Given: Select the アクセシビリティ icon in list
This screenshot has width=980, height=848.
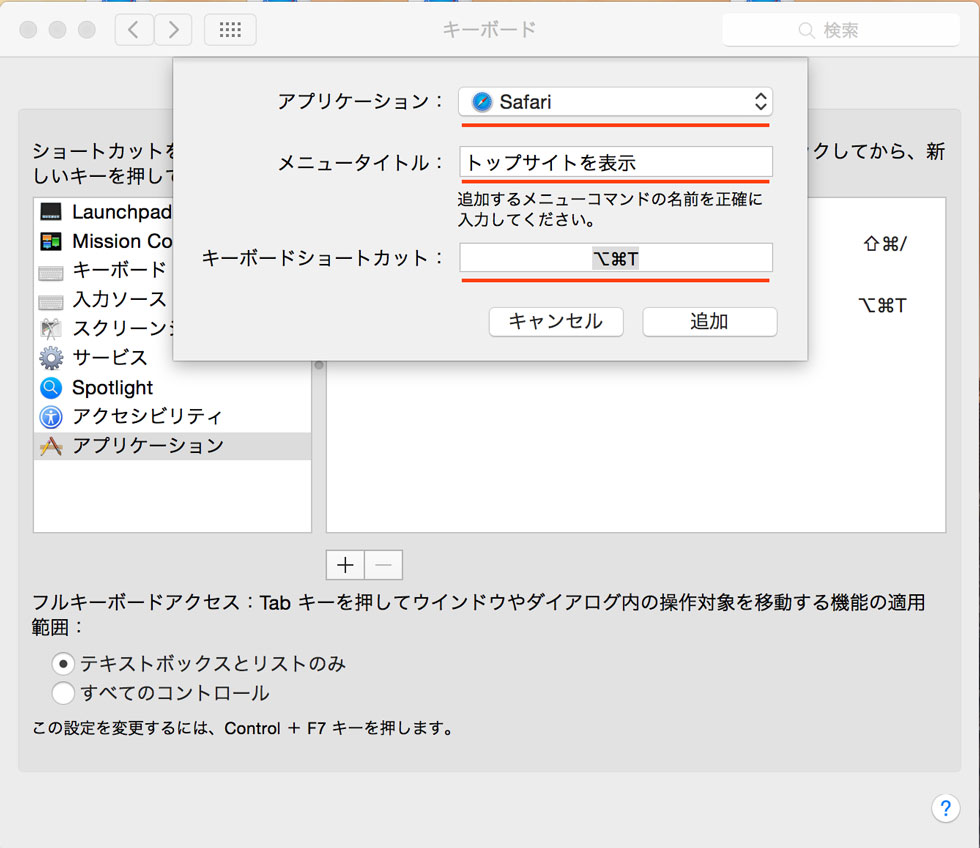Looking at the screenshot, I should tap(51, 417).
